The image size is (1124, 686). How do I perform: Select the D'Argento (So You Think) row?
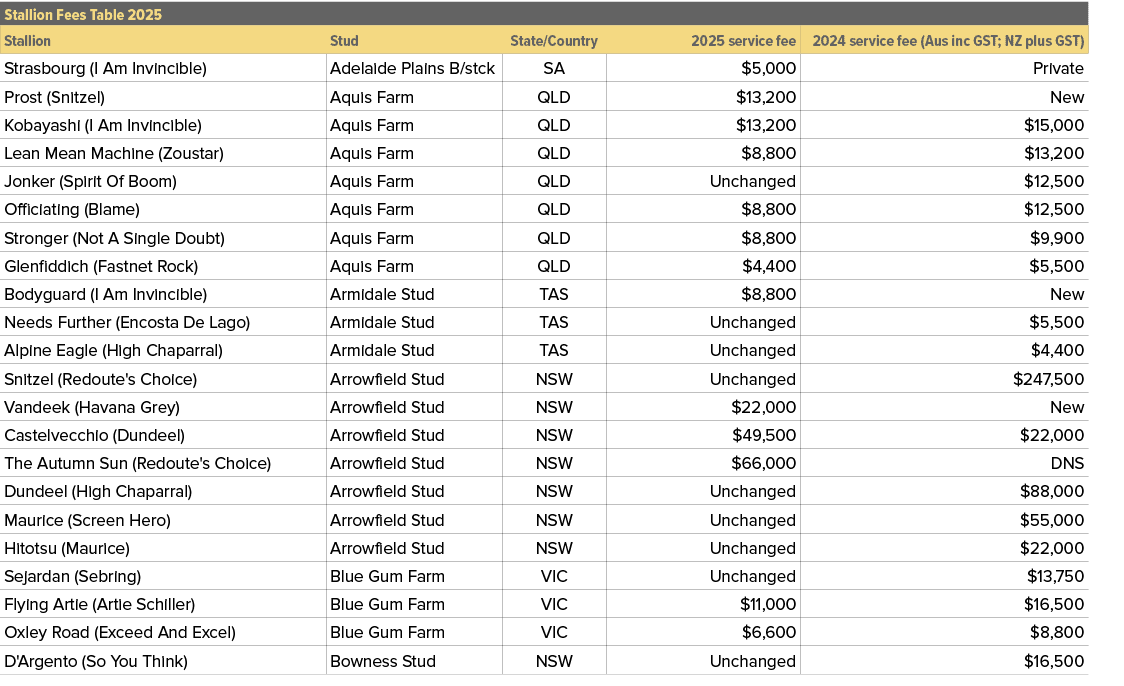tap(79, 661)
